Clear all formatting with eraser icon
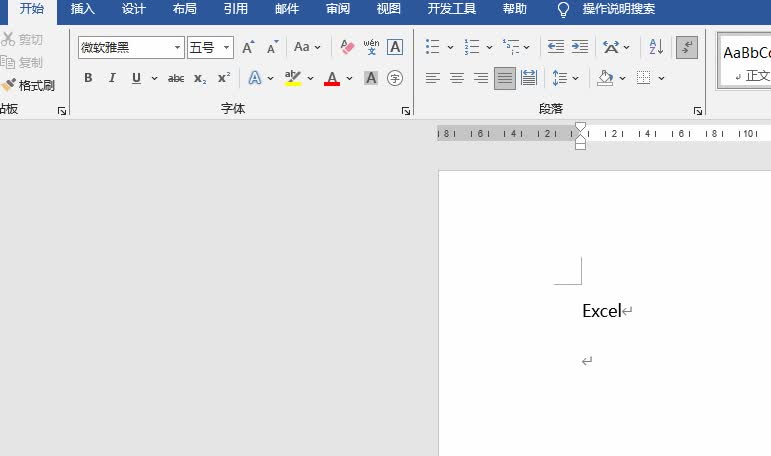The image size is (771, 456). tap(347, 47)
